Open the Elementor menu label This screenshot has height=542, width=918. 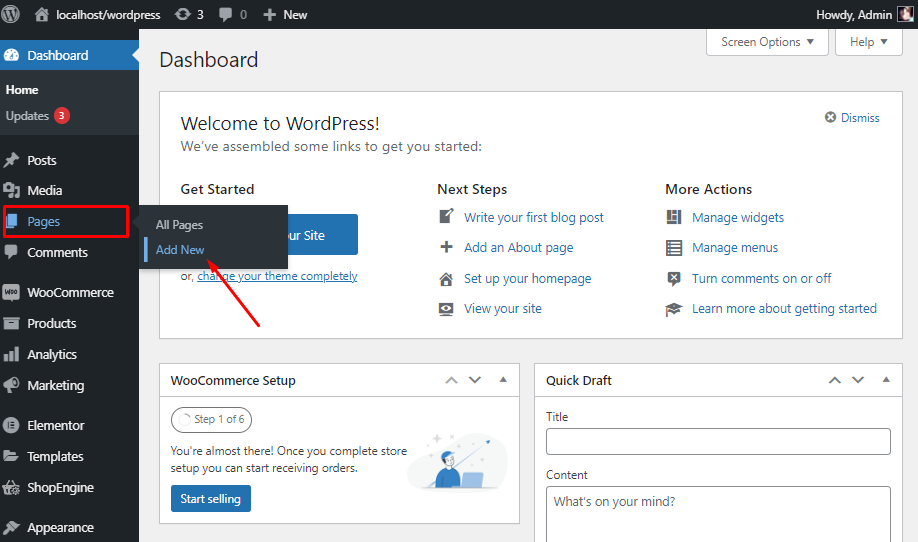click(56, 425)
